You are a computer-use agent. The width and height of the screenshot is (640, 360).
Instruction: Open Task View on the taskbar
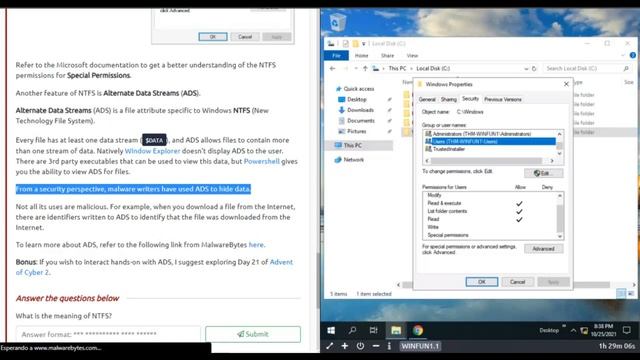(x=373, y=330)
